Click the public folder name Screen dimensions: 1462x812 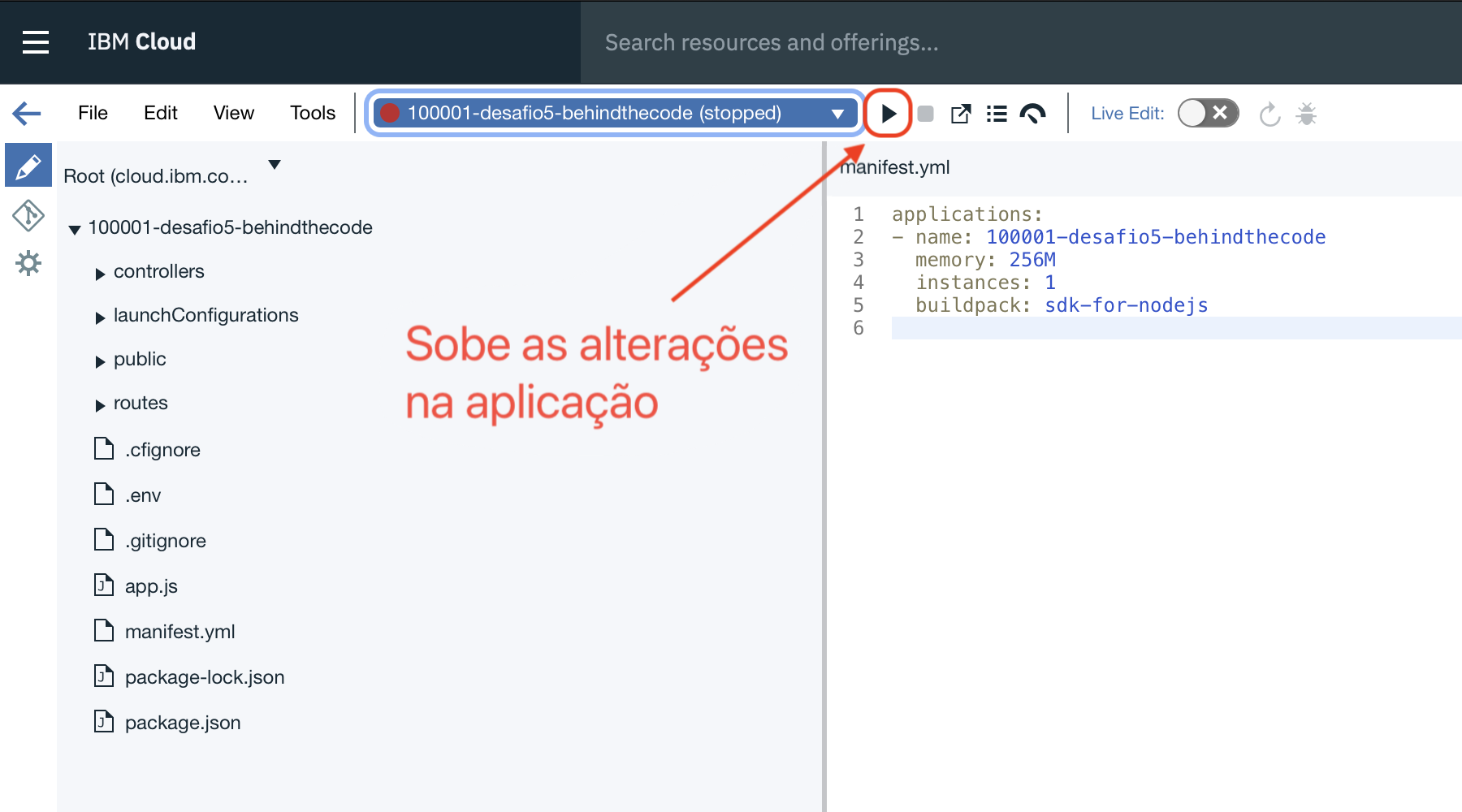point(140,359)
